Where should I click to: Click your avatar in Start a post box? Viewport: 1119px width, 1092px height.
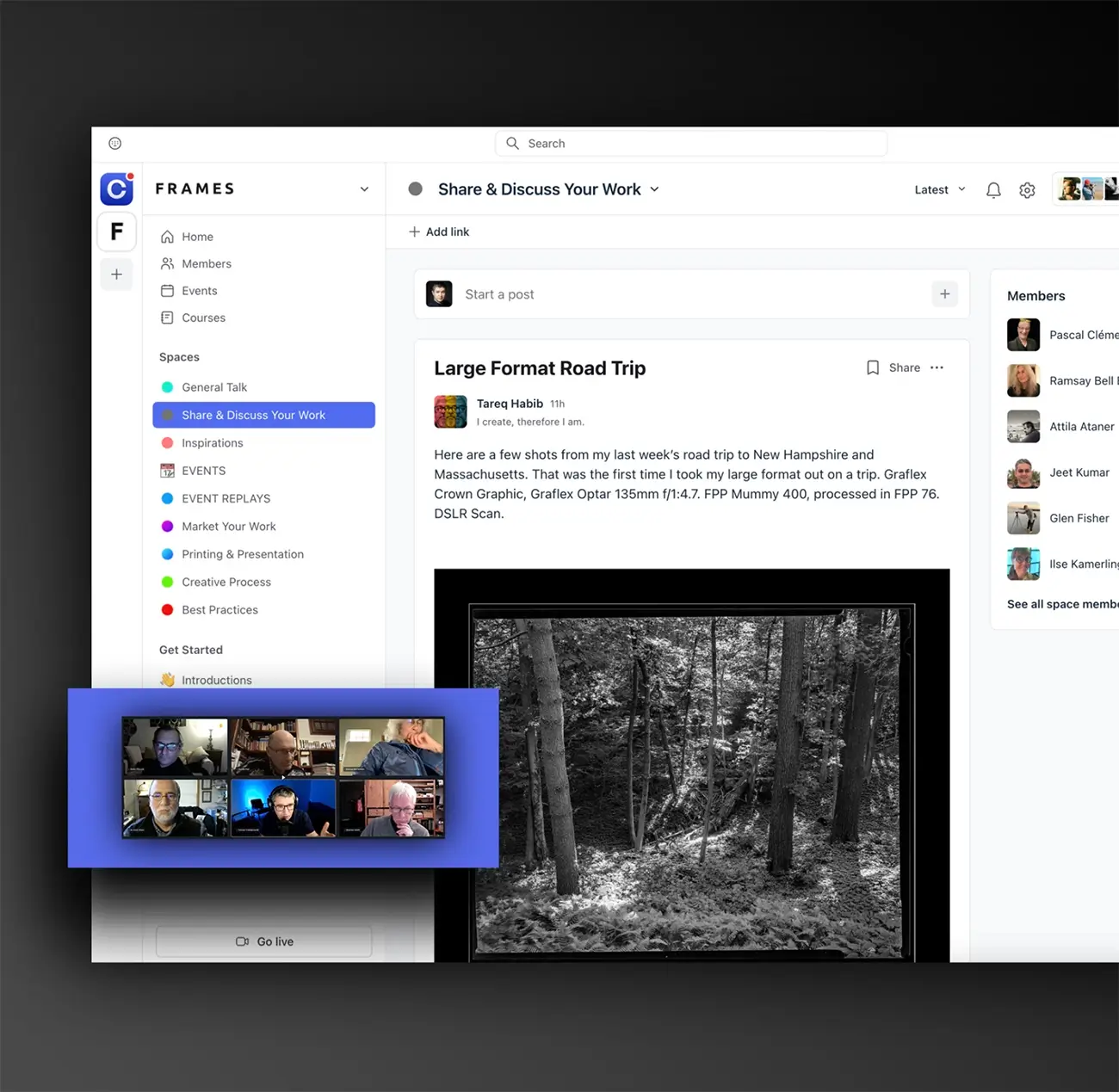pyautogui.click(x=439, y=294)
